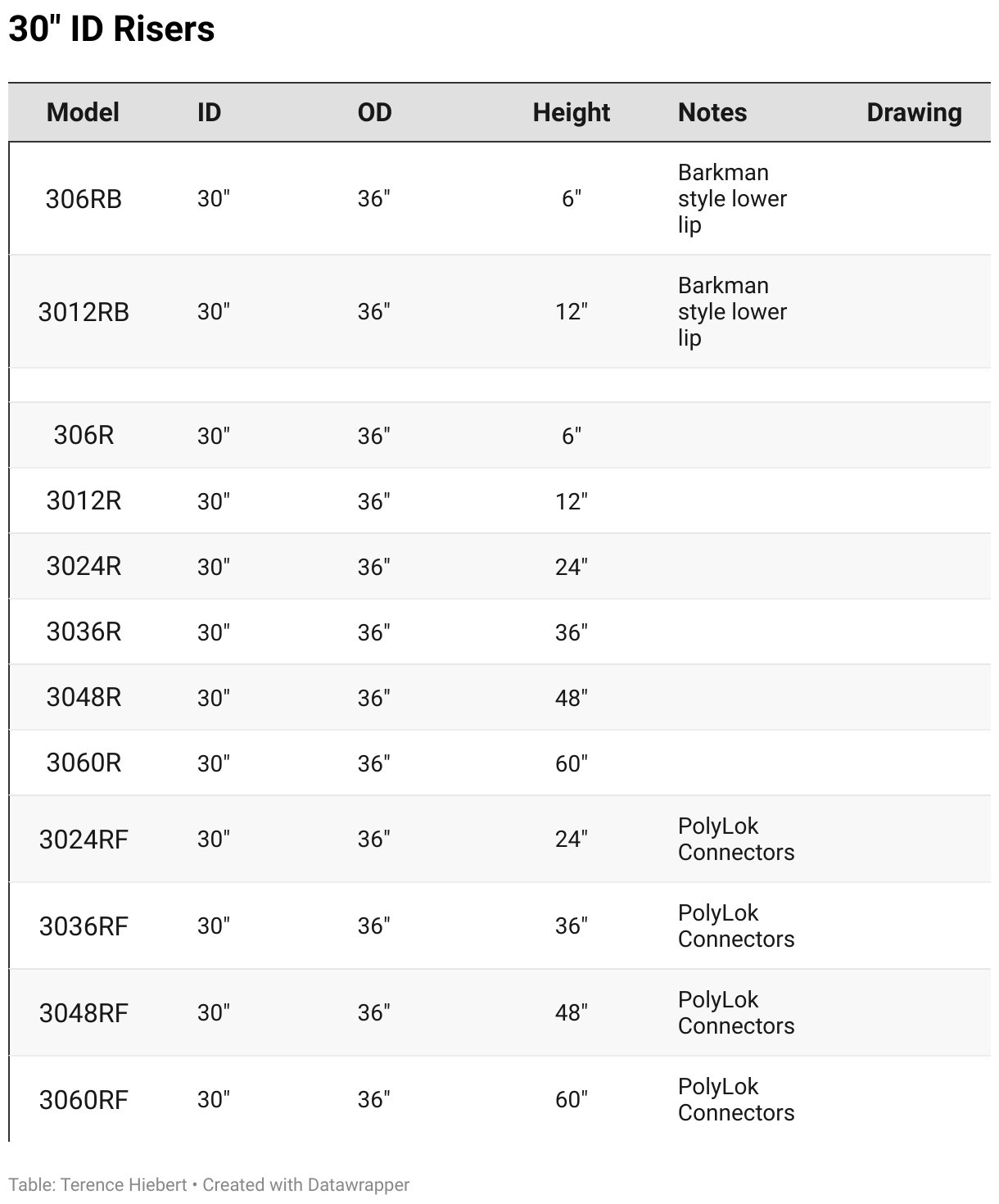Image resolution: width=999 pixels, height=1204 pixels.
Task: Select the 3060R model cell
Action: click(x=84, y=763)
